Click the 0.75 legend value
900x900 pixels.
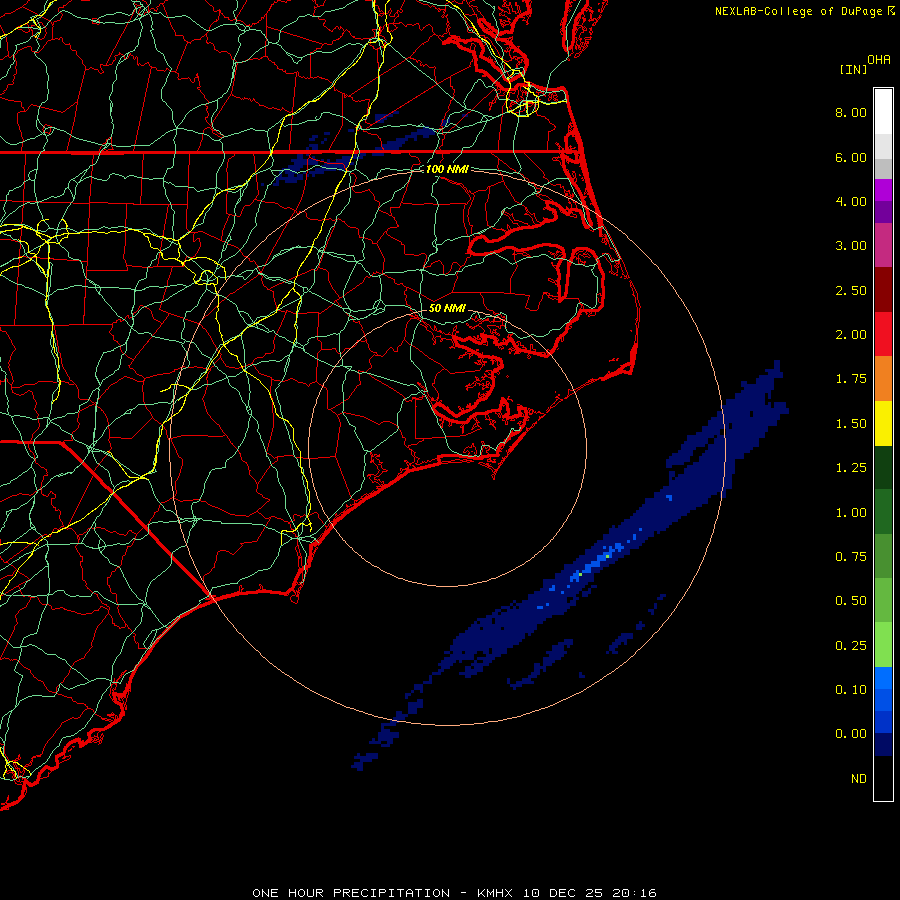point(851,557)
